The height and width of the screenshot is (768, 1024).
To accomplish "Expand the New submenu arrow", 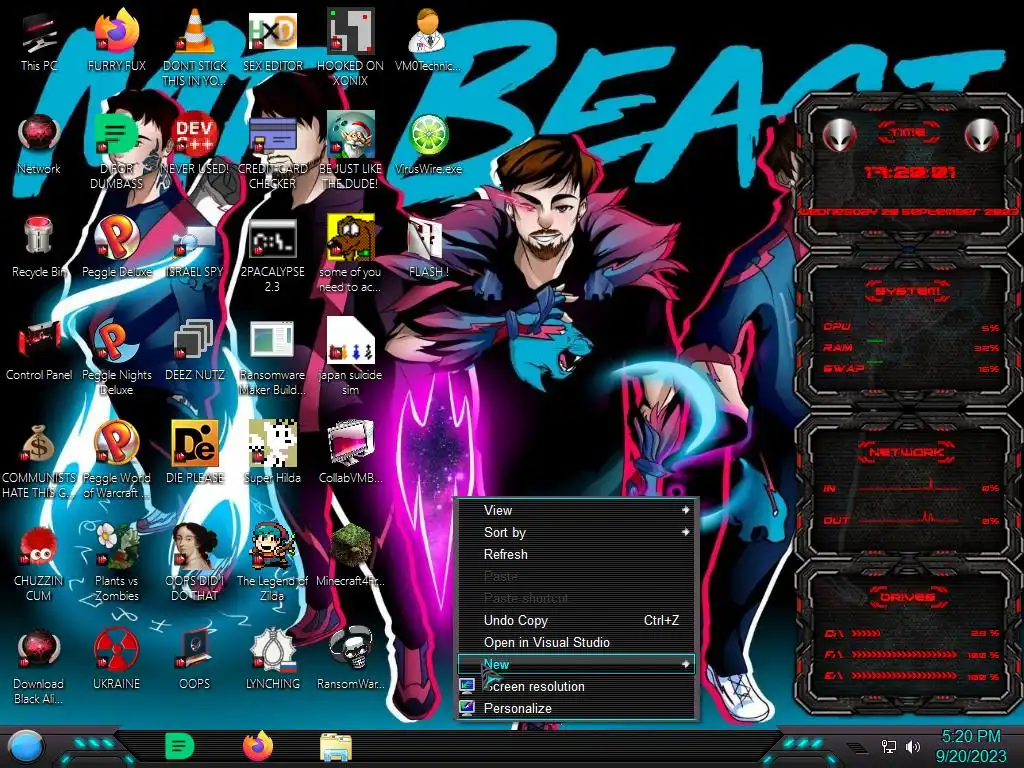I will tap(685, 664).
